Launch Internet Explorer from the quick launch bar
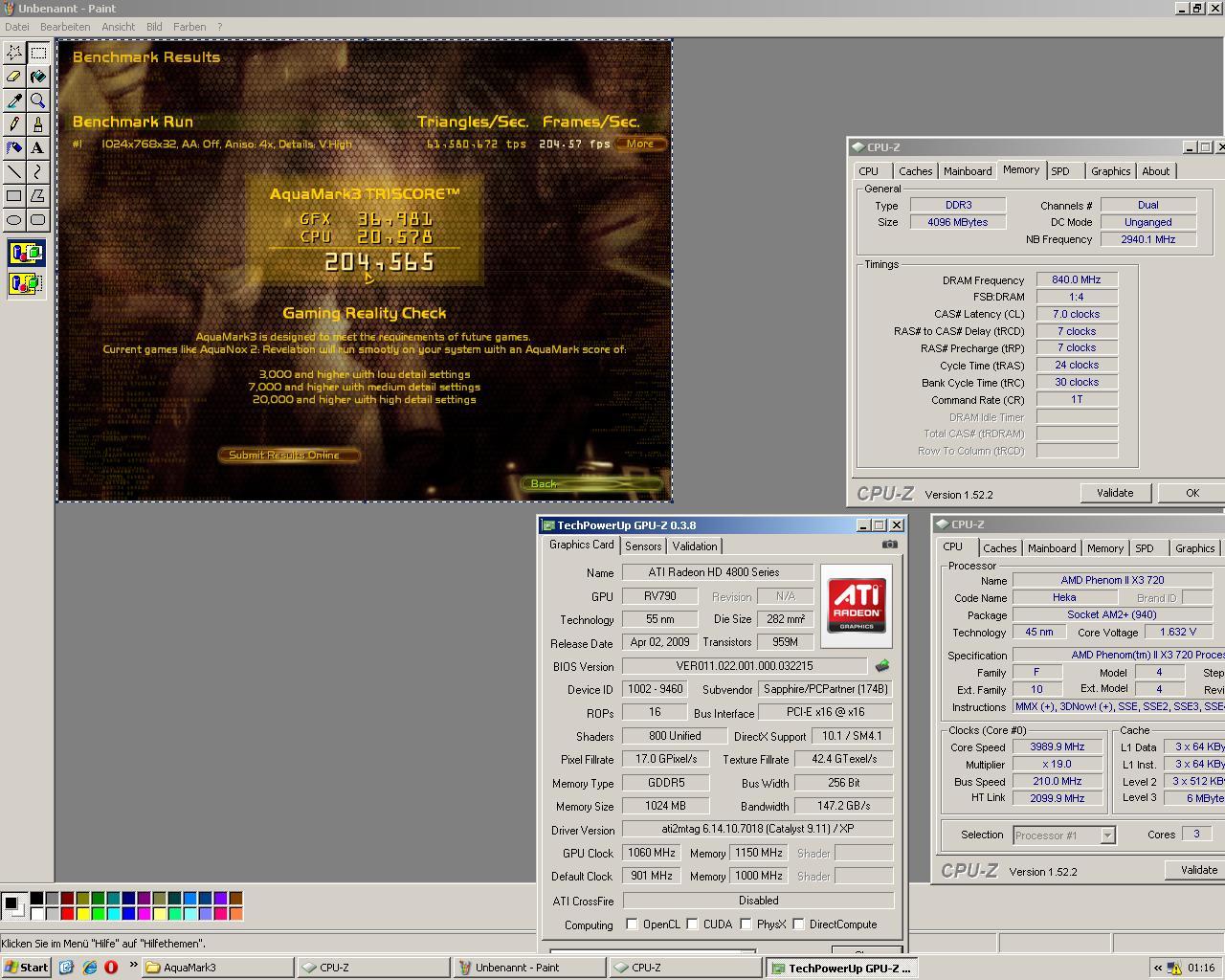The image size is (1225, 980). (x=89, y=968)
